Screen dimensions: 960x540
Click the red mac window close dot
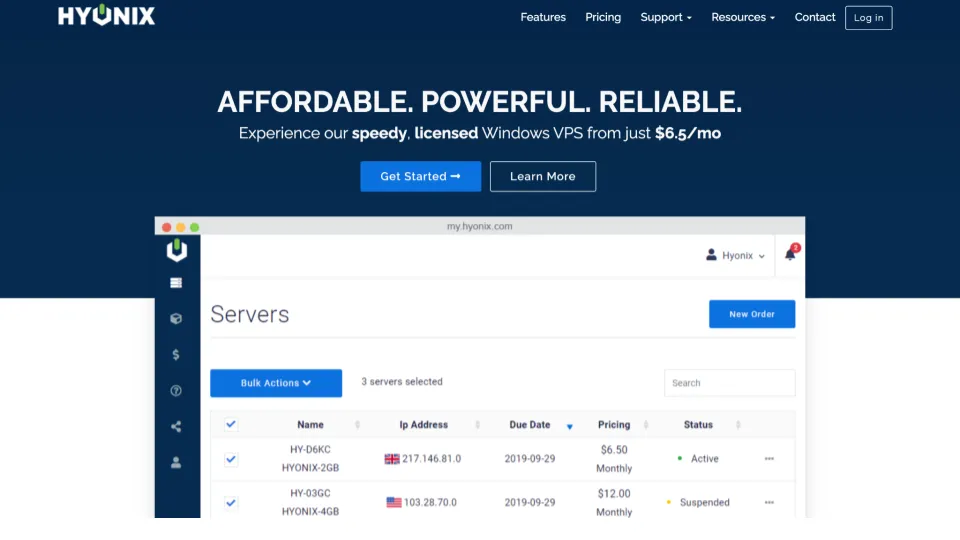coord(167,227)
